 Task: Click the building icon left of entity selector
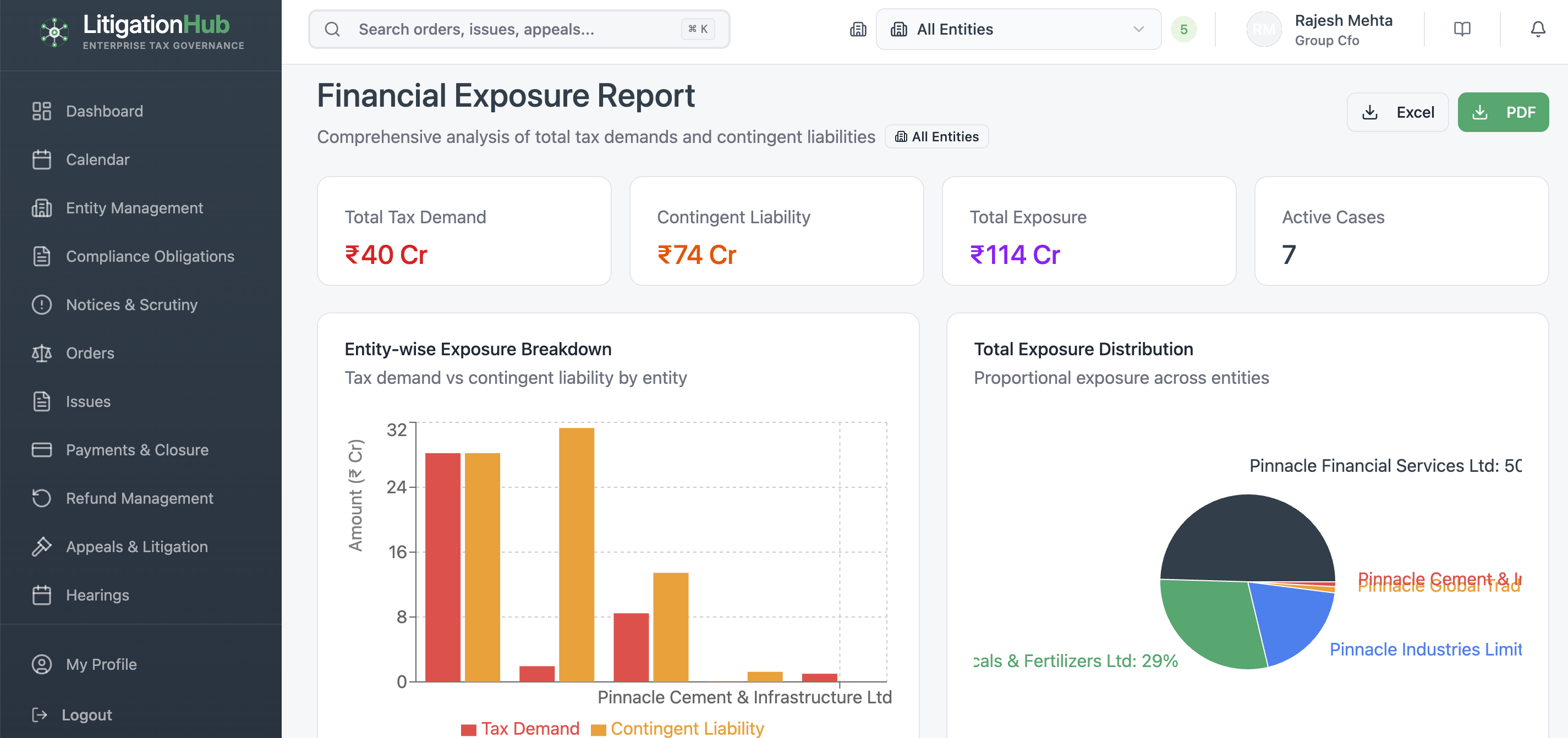point(858,29)
